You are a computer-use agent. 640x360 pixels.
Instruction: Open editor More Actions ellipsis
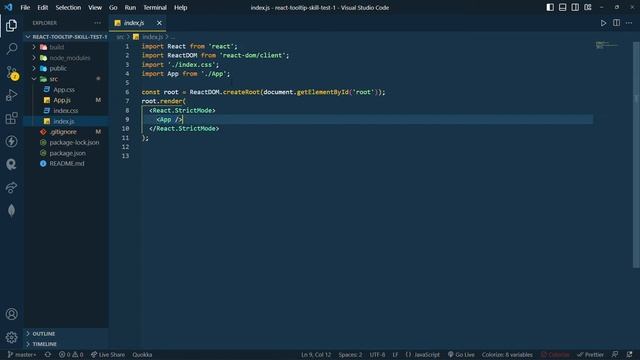(629, 23)
